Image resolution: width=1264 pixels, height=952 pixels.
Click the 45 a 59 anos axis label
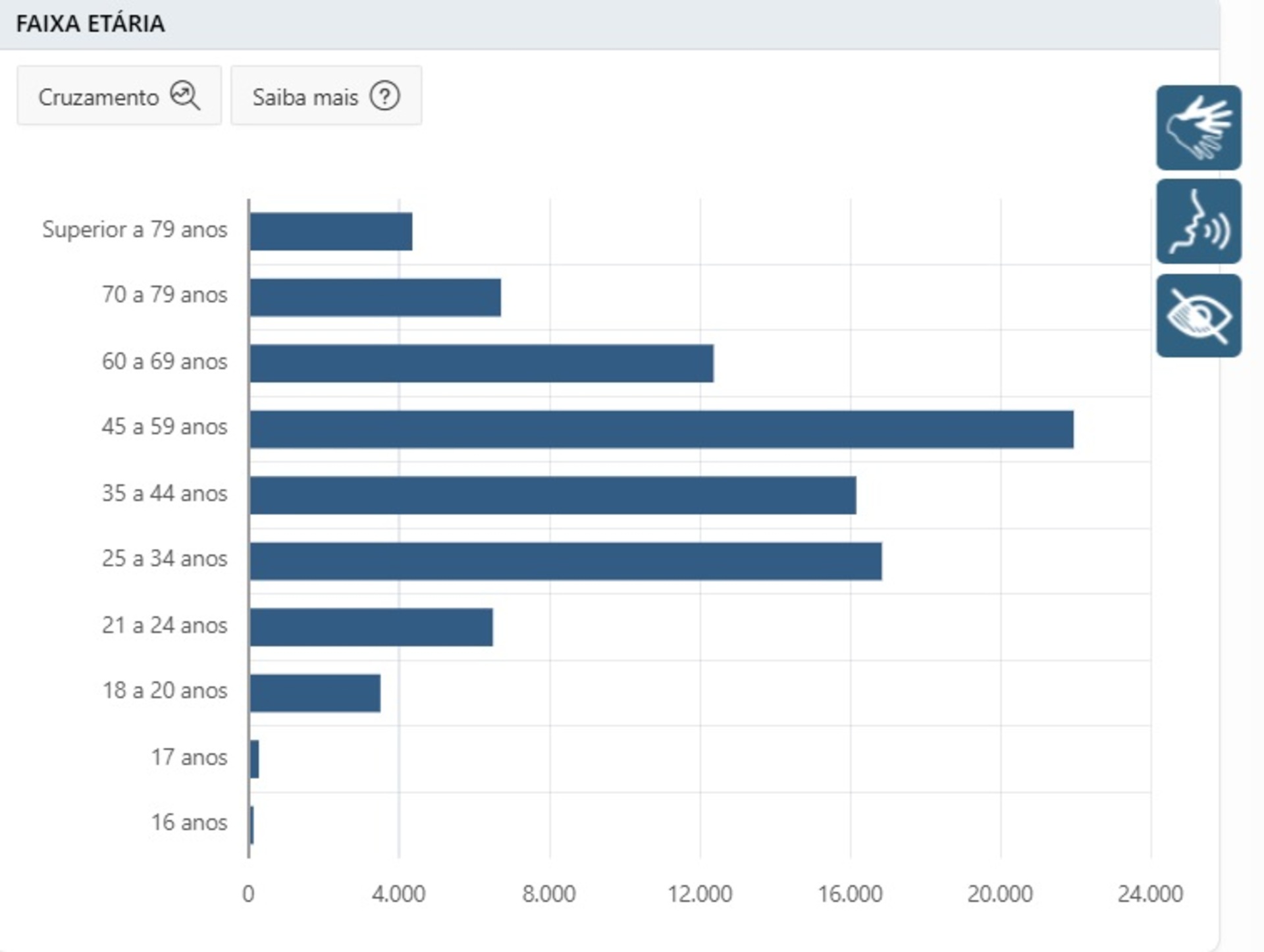click(x=165, y=427)
